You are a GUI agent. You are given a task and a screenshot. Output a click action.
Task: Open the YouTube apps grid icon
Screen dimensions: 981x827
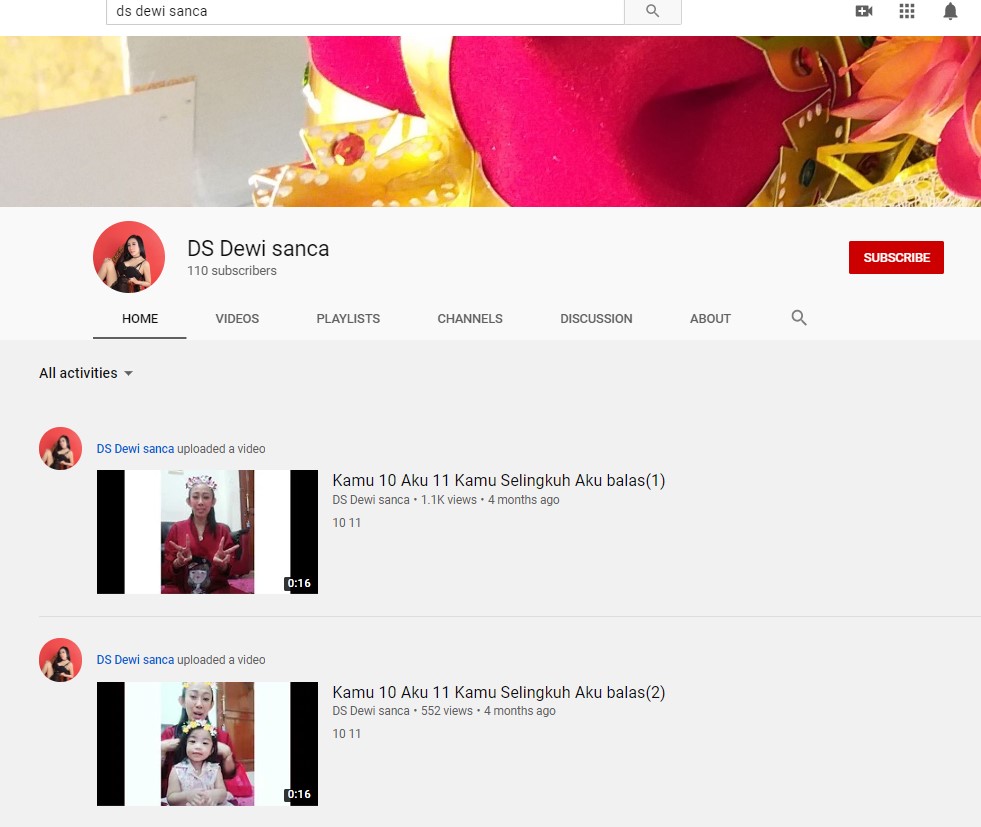point(907,11)
